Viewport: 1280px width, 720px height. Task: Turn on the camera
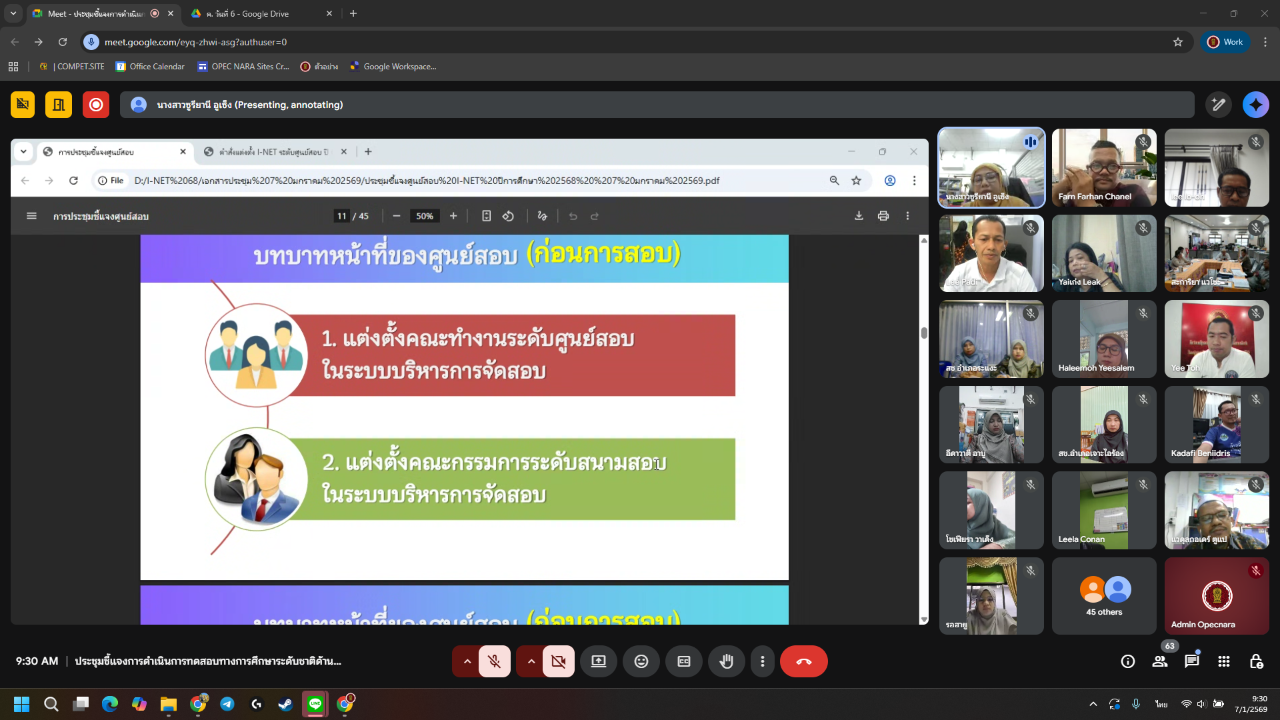(x=558, y=661)
